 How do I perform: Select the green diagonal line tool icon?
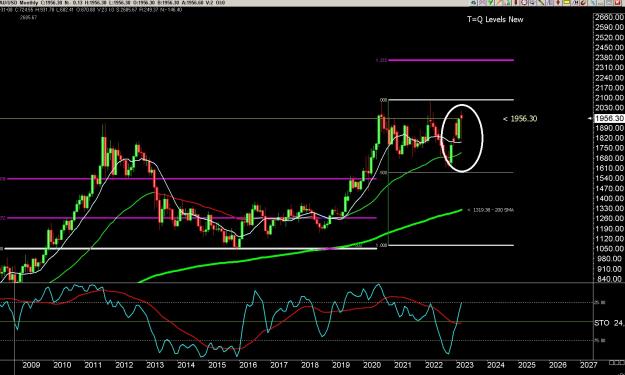[x=541, y=2]
